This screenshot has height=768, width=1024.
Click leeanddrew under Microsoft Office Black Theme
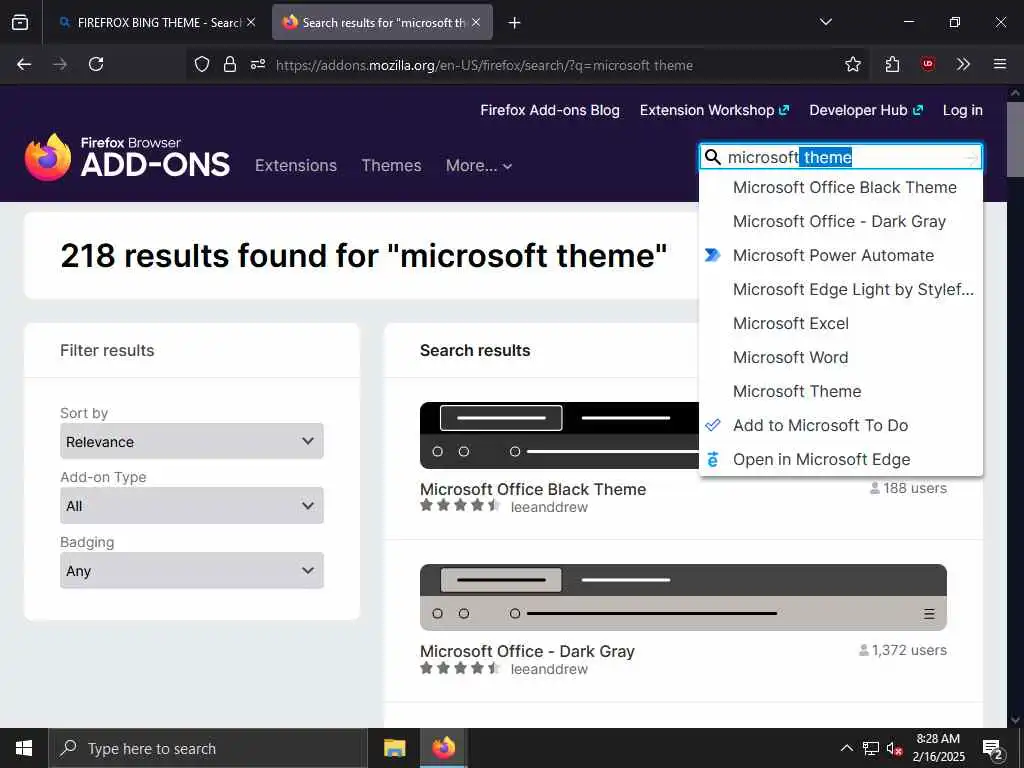click(x=549, y=507)
